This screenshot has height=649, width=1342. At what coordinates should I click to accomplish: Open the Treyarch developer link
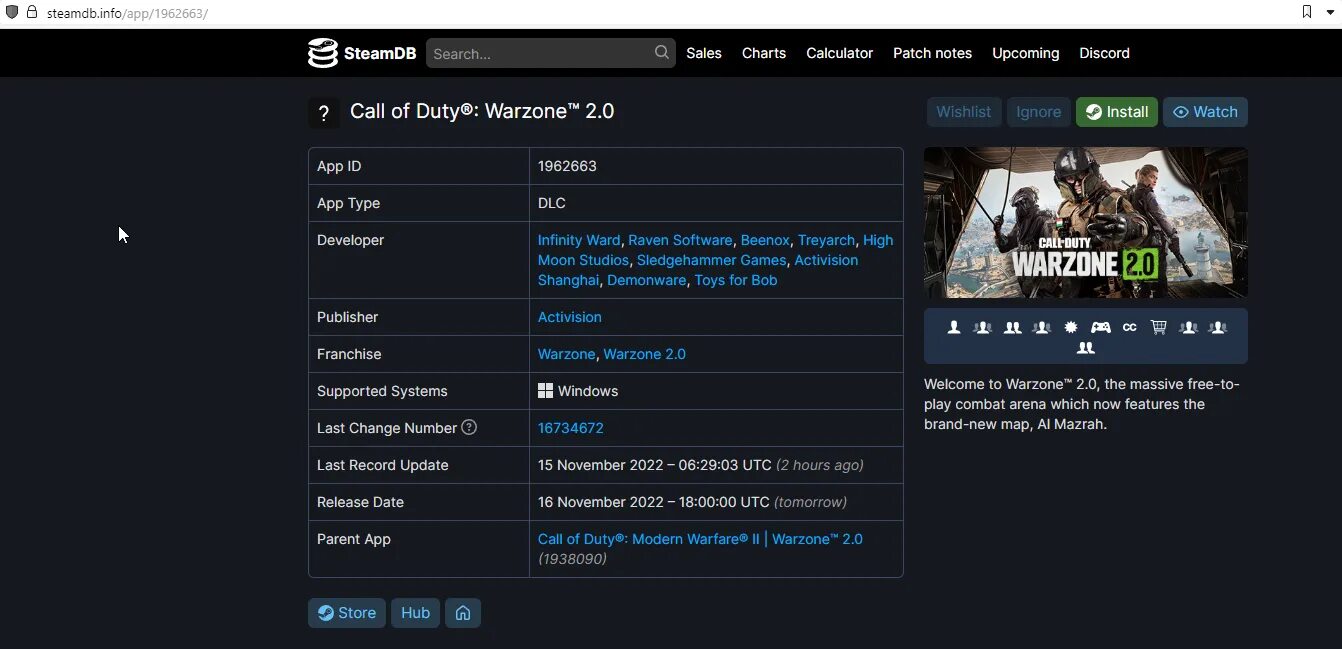pos(826,240)
